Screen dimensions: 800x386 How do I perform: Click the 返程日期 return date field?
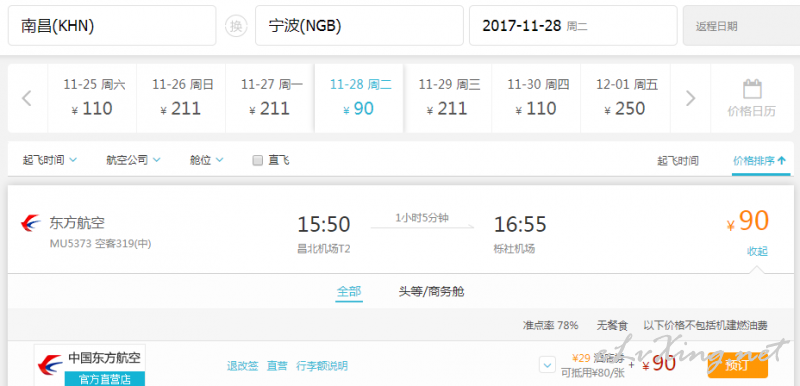pos(741,25)
